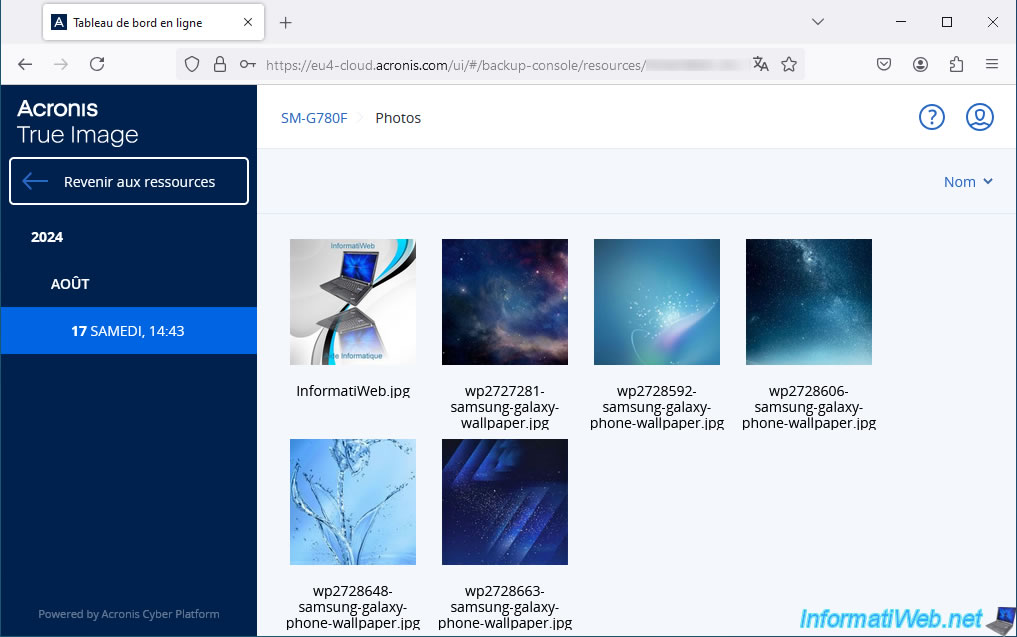Screen dimensions: 1017x637
Task: Click Powered by Acronis Cyber Platform text
Action: click(128, 614)
